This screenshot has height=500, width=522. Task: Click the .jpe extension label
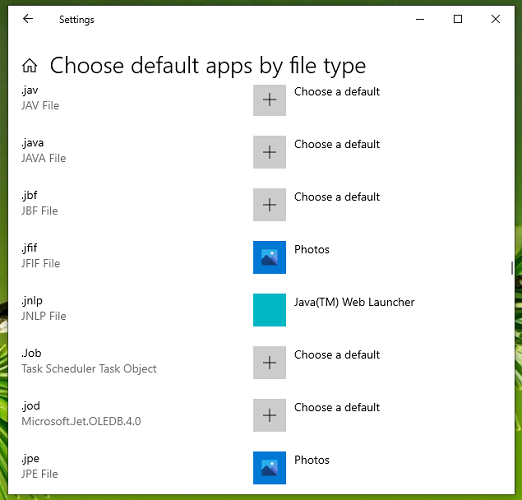(30, 459)
